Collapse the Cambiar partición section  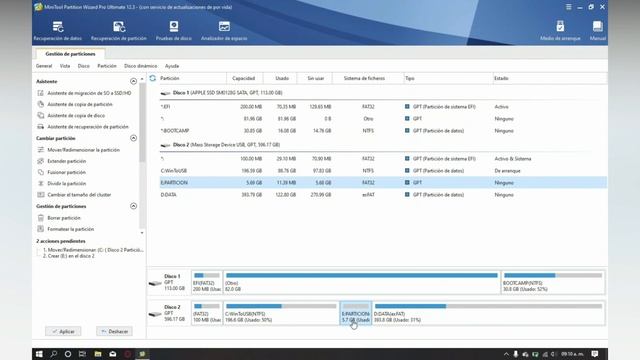click(x=133, y=138)
